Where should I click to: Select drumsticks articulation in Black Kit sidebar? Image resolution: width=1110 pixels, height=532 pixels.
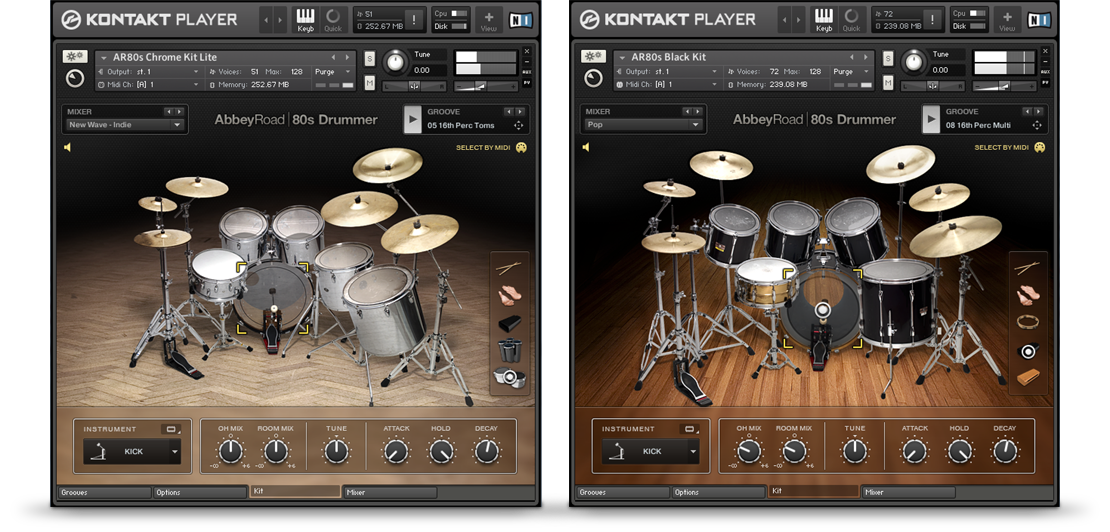pyautogui.click(x=1027, y=268)
